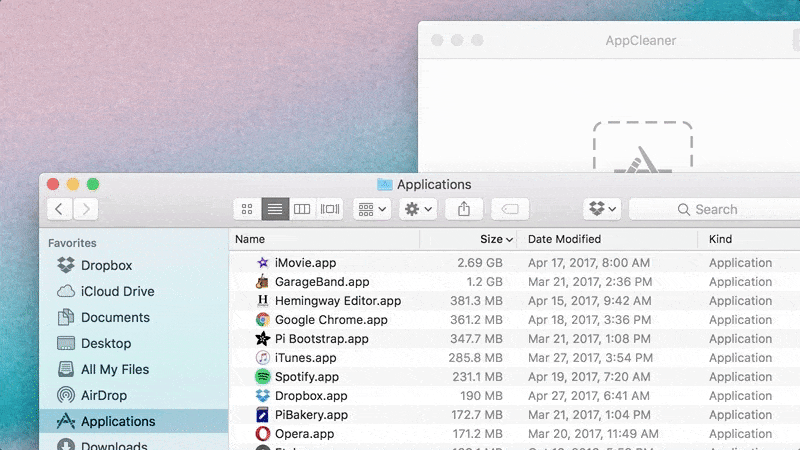This screenshot has width=800, height=450.
Task: Select iCloud Drive in sidebar
Action: point(117,291)
